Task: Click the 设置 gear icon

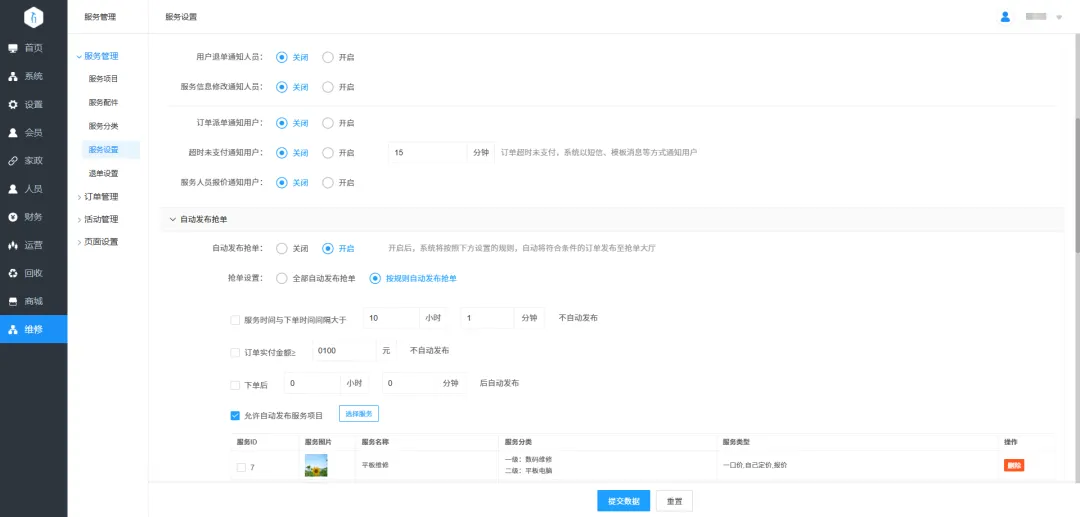Action: [13, 104]
